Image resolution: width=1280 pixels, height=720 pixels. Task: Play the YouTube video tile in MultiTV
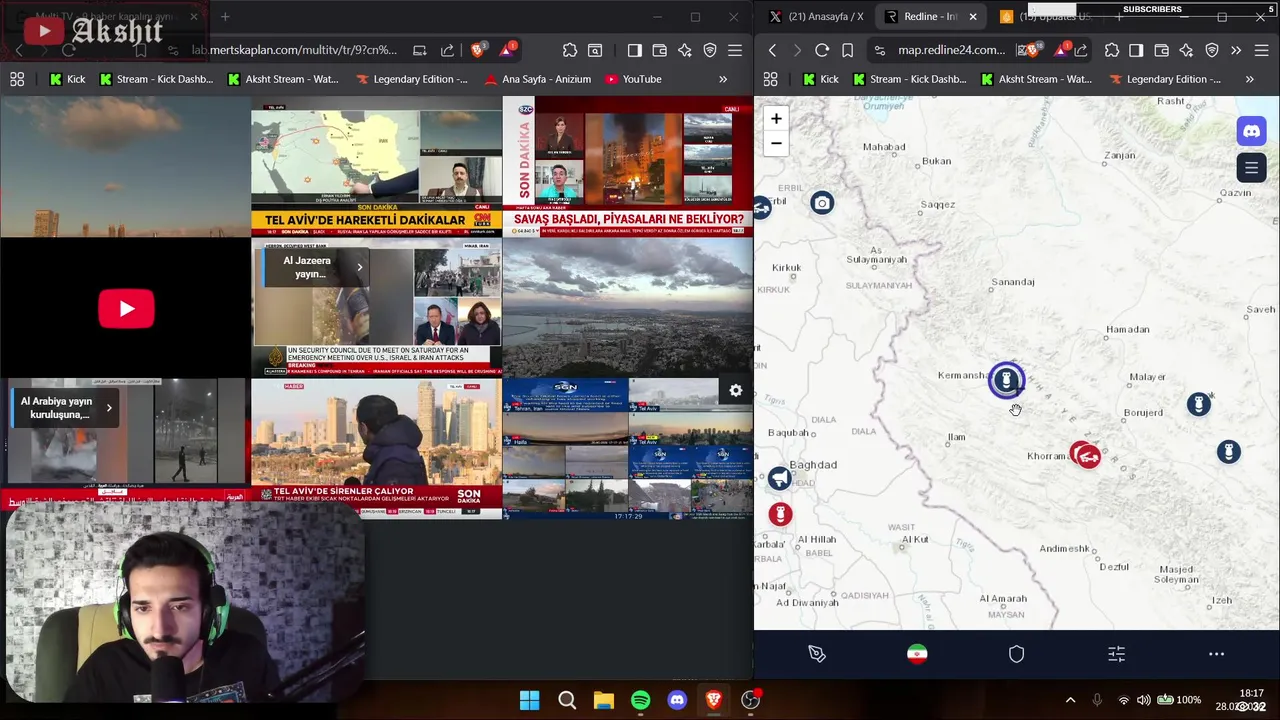coord(126,309)
